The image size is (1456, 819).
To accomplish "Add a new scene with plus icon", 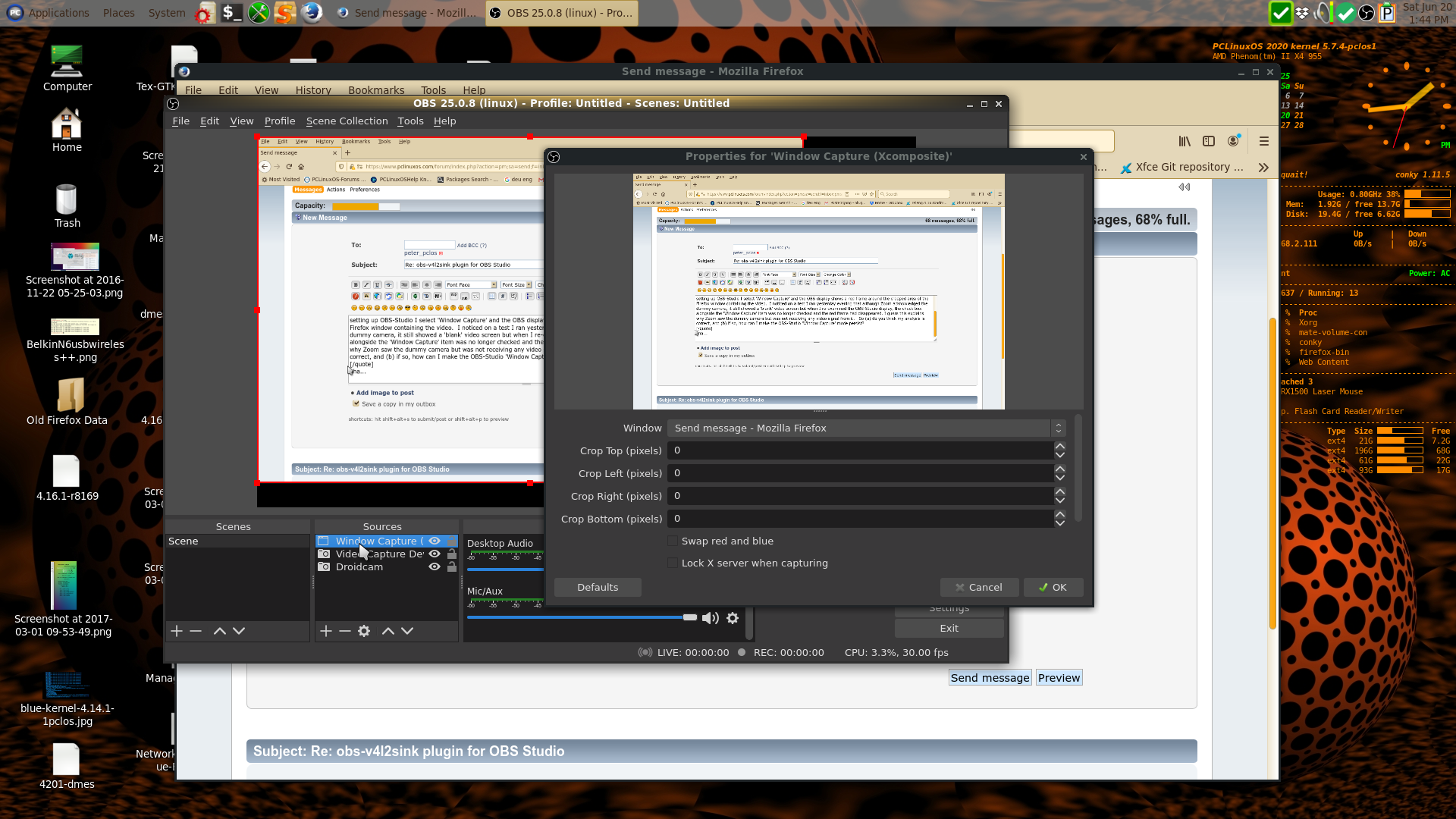I will coord(177,631).
